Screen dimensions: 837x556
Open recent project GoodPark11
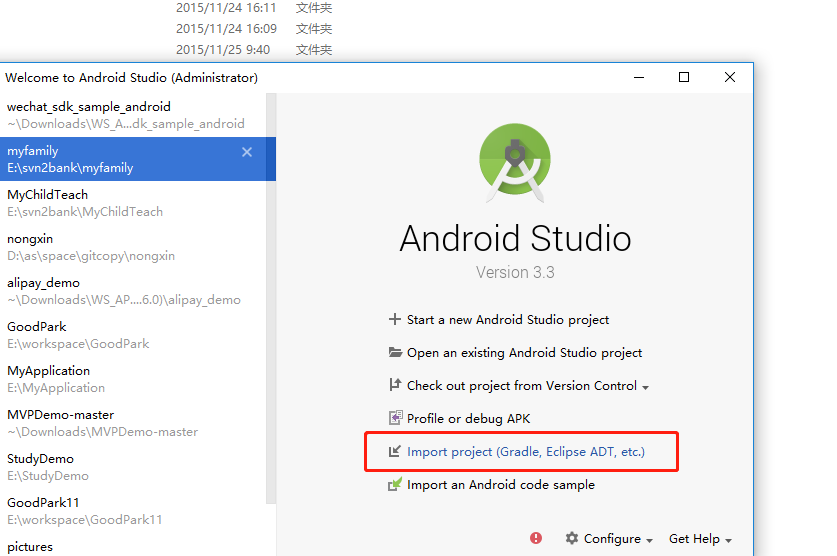point(133,511)
